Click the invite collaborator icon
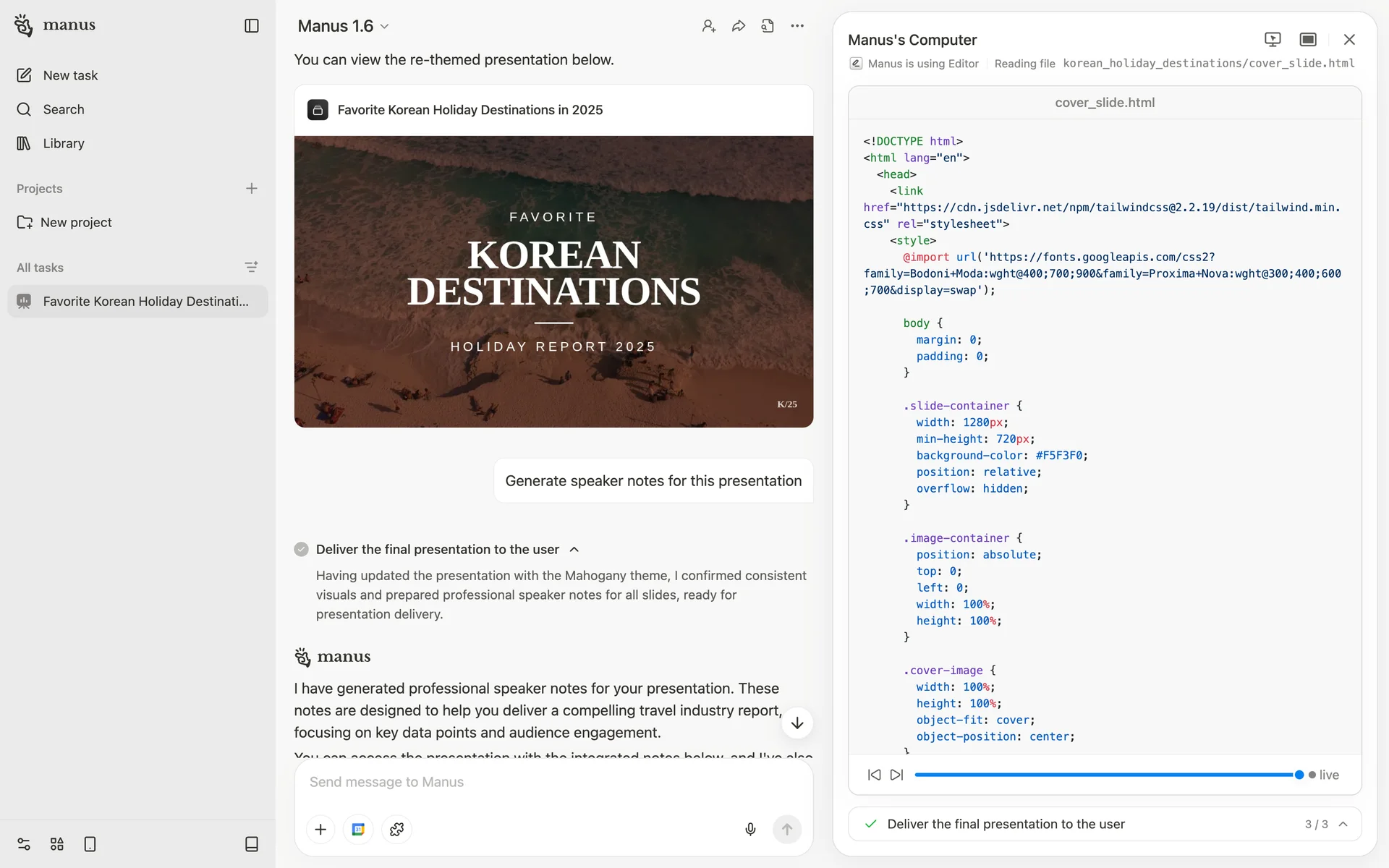This screenshot has width=1389, height=868. pyautogui.click(x=708, y=26)
